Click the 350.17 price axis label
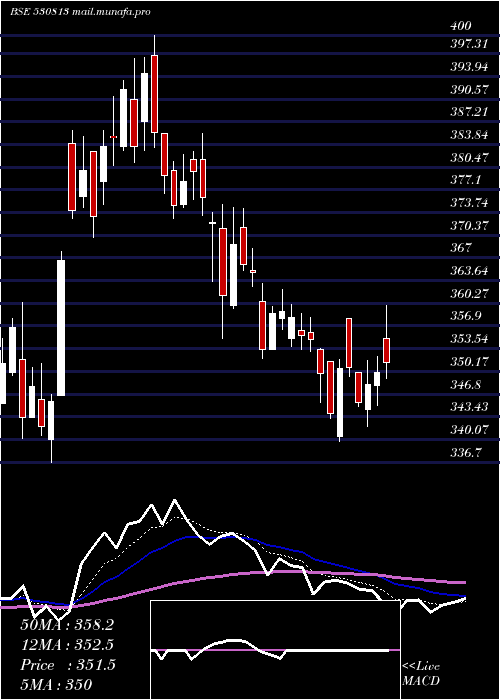The height and width of the screenshot is (700, 500). coord(468,362)
